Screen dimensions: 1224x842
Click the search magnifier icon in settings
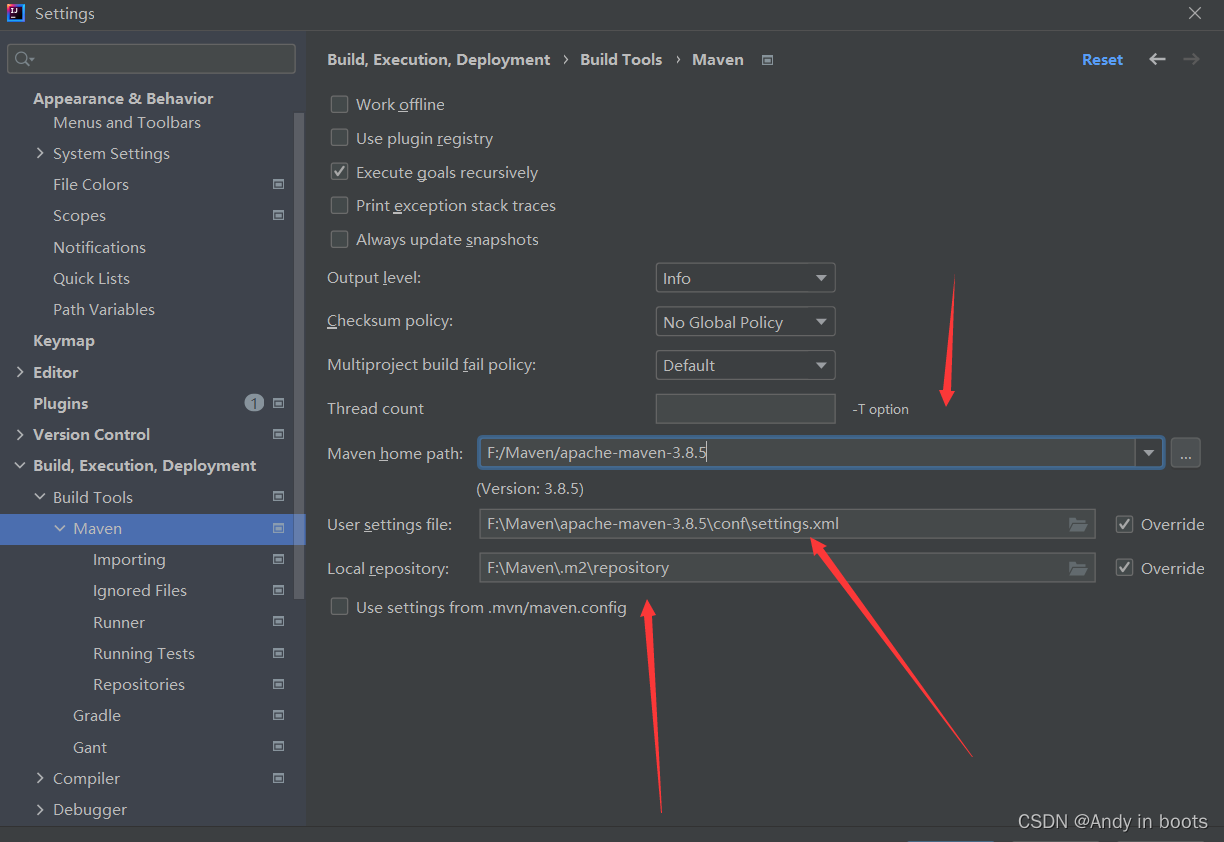[x=23, y=60]
